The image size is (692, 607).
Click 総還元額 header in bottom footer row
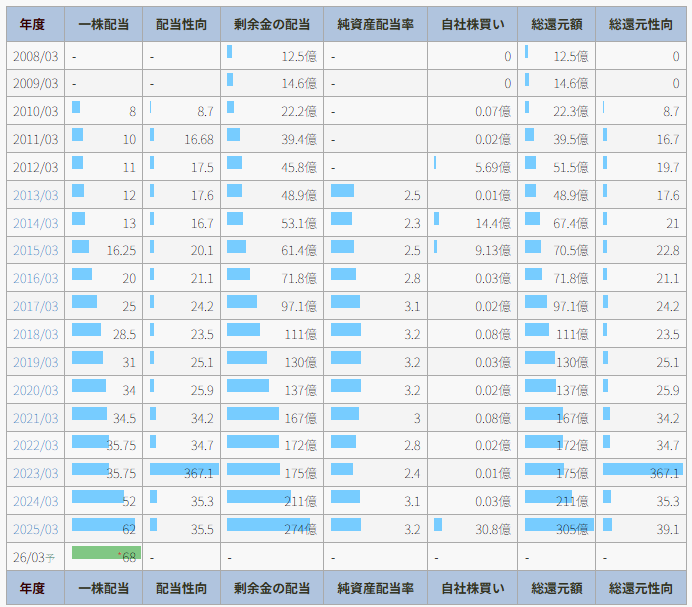tap(557, 589)
